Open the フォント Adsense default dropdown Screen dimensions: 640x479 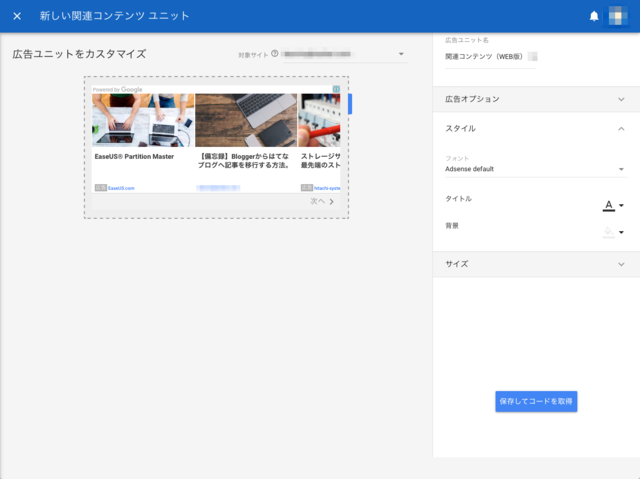point(536,169)
